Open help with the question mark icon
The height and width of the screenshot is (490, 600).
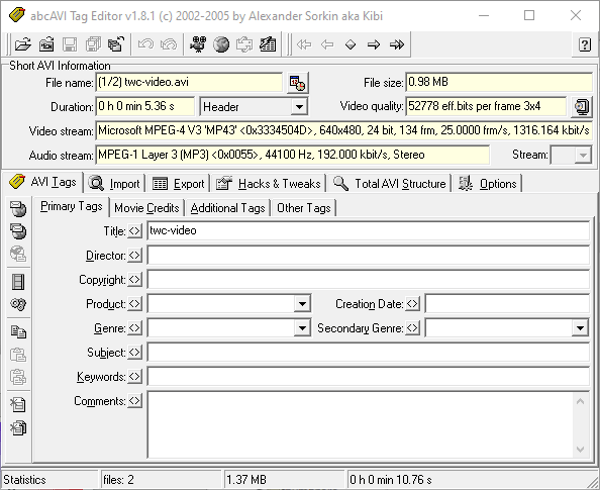click(x=584, y=45)
